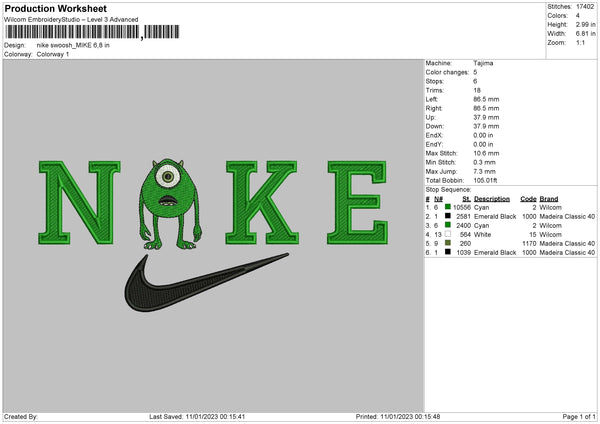Click the Min Stitch value '0.3 mm'
Viewport: 600px width, 424px height.
point(484,162)
